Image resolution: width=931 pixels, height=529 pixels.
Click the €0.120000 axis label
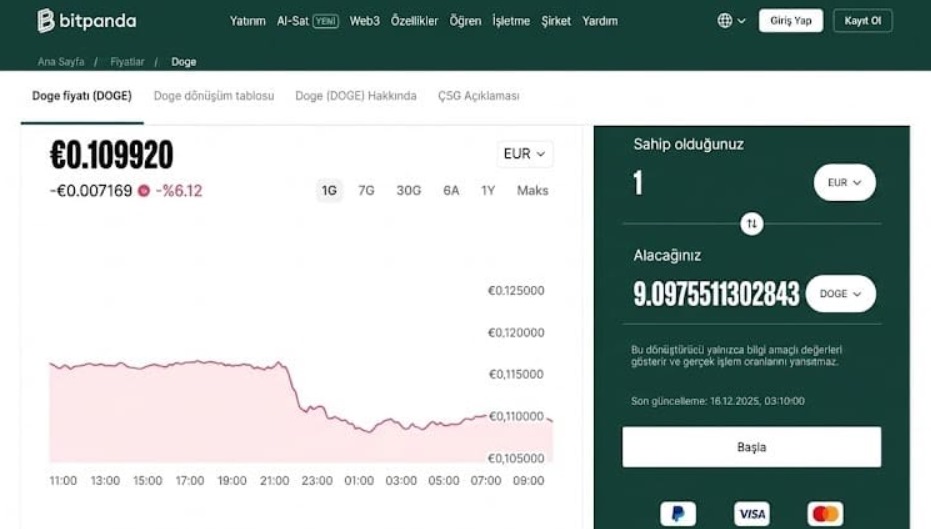[516, 332]
